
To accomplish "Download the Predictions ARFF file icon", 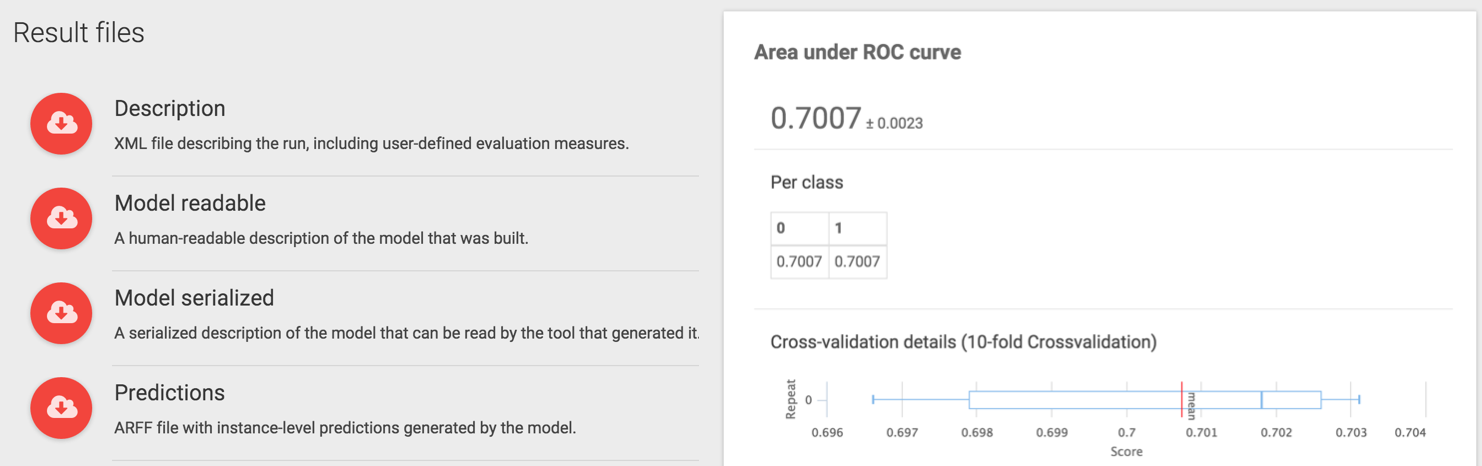I will point(61,408).
